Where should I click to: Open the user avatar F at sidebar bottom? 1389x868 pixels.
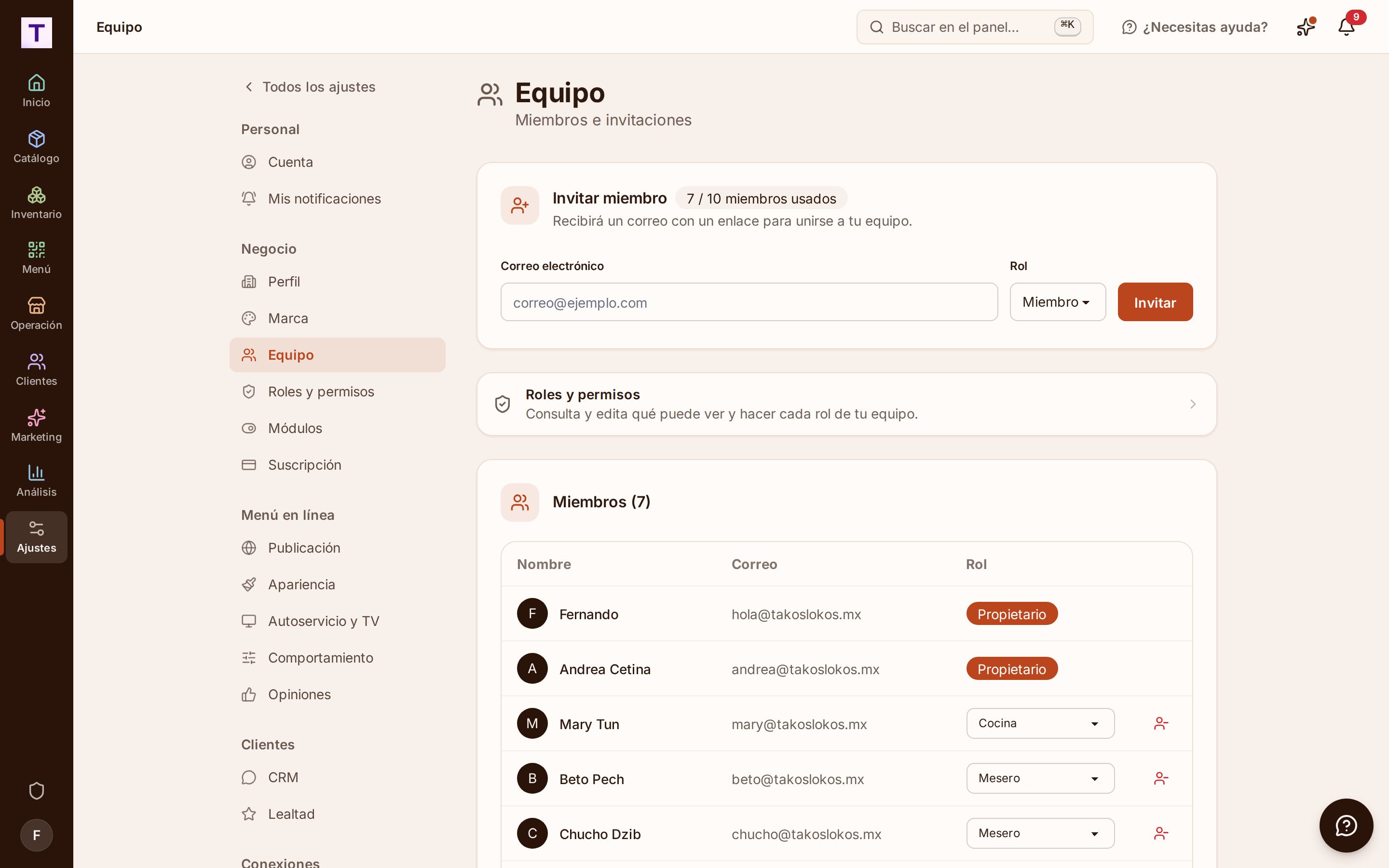point(36,835)
